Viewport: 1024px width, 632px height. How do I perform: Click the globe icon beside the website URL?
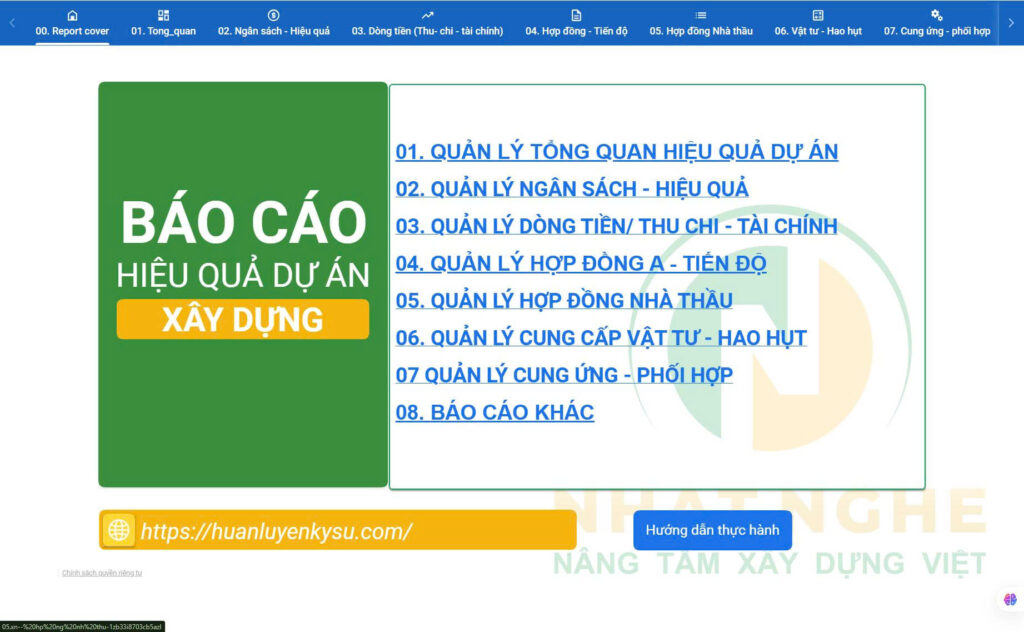pyautogui.click(x=119, y=529)
